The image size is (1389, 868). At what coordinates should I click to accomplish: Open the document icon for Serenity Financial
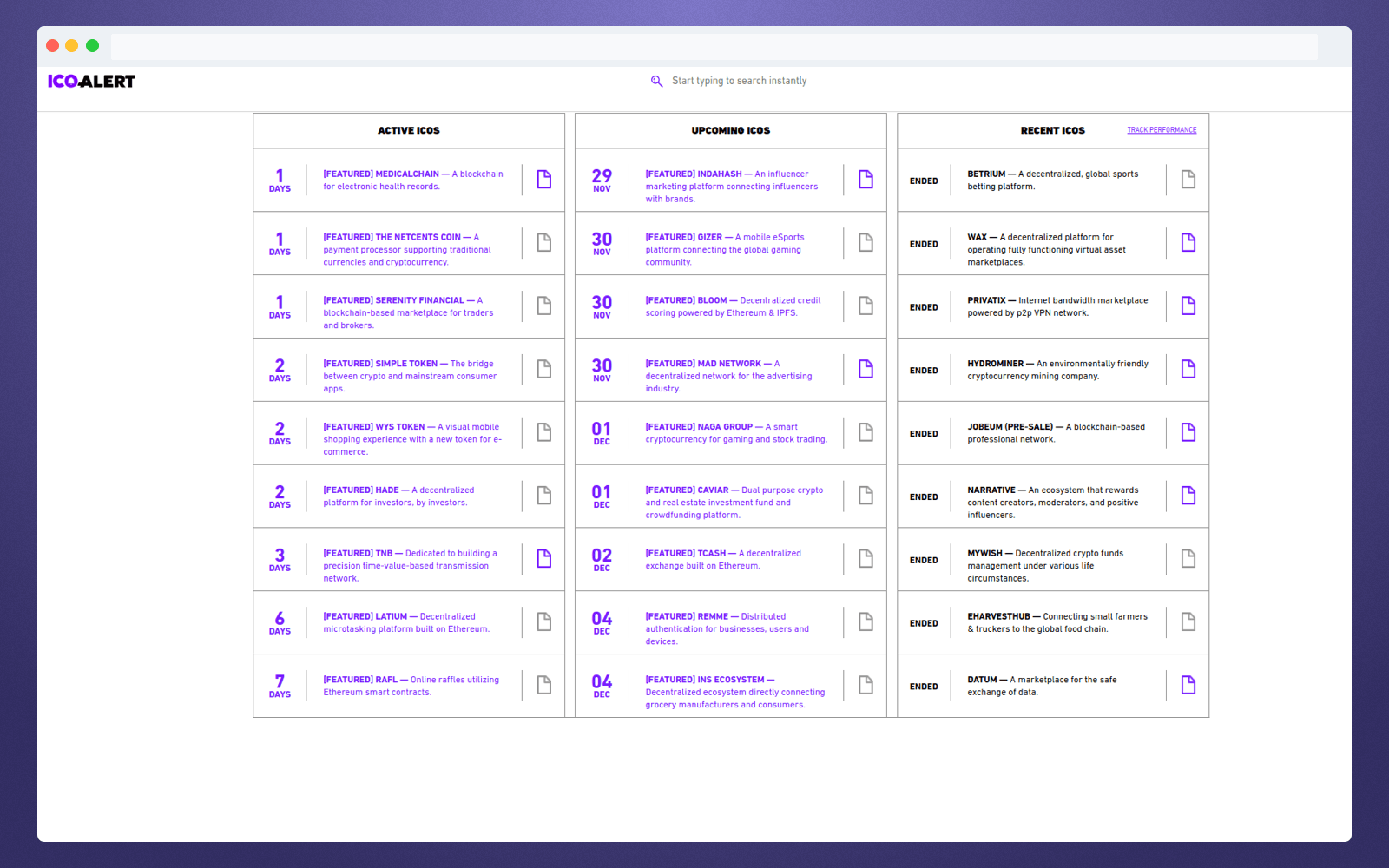[544, 306]
